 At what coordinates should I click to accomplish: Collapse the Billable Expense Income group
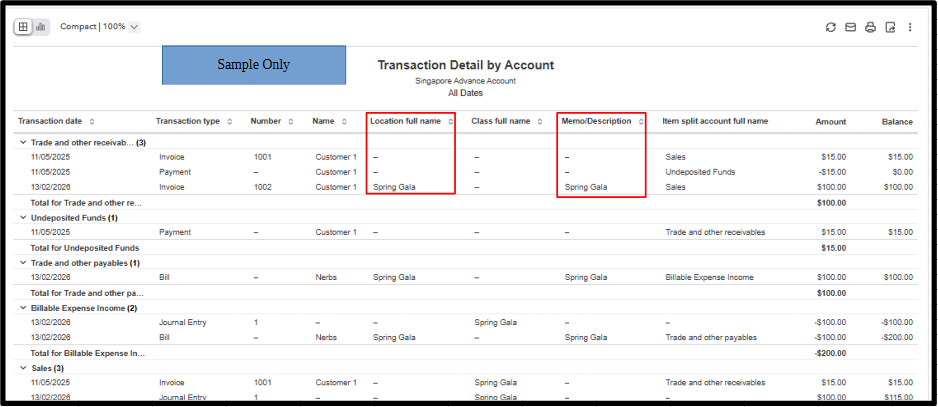[x=23, y=308]
